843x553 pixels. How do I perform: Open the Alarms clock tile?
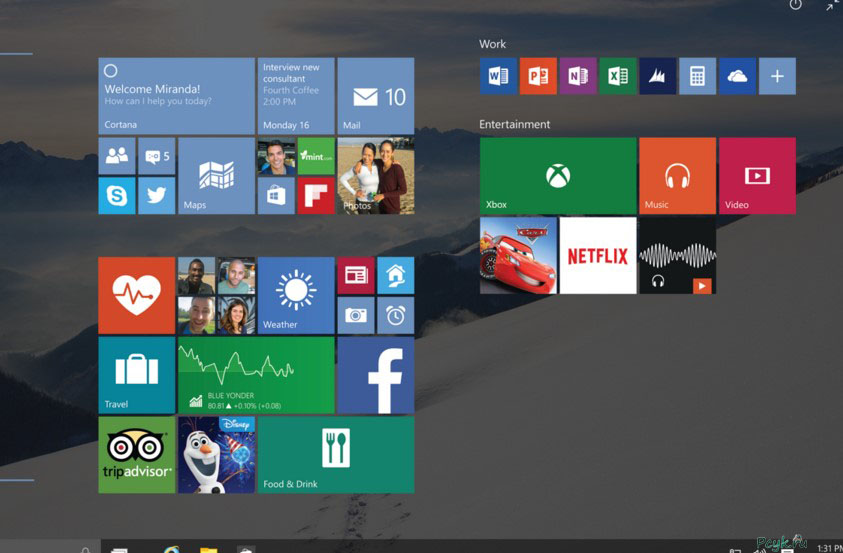(x=396, y=315)
